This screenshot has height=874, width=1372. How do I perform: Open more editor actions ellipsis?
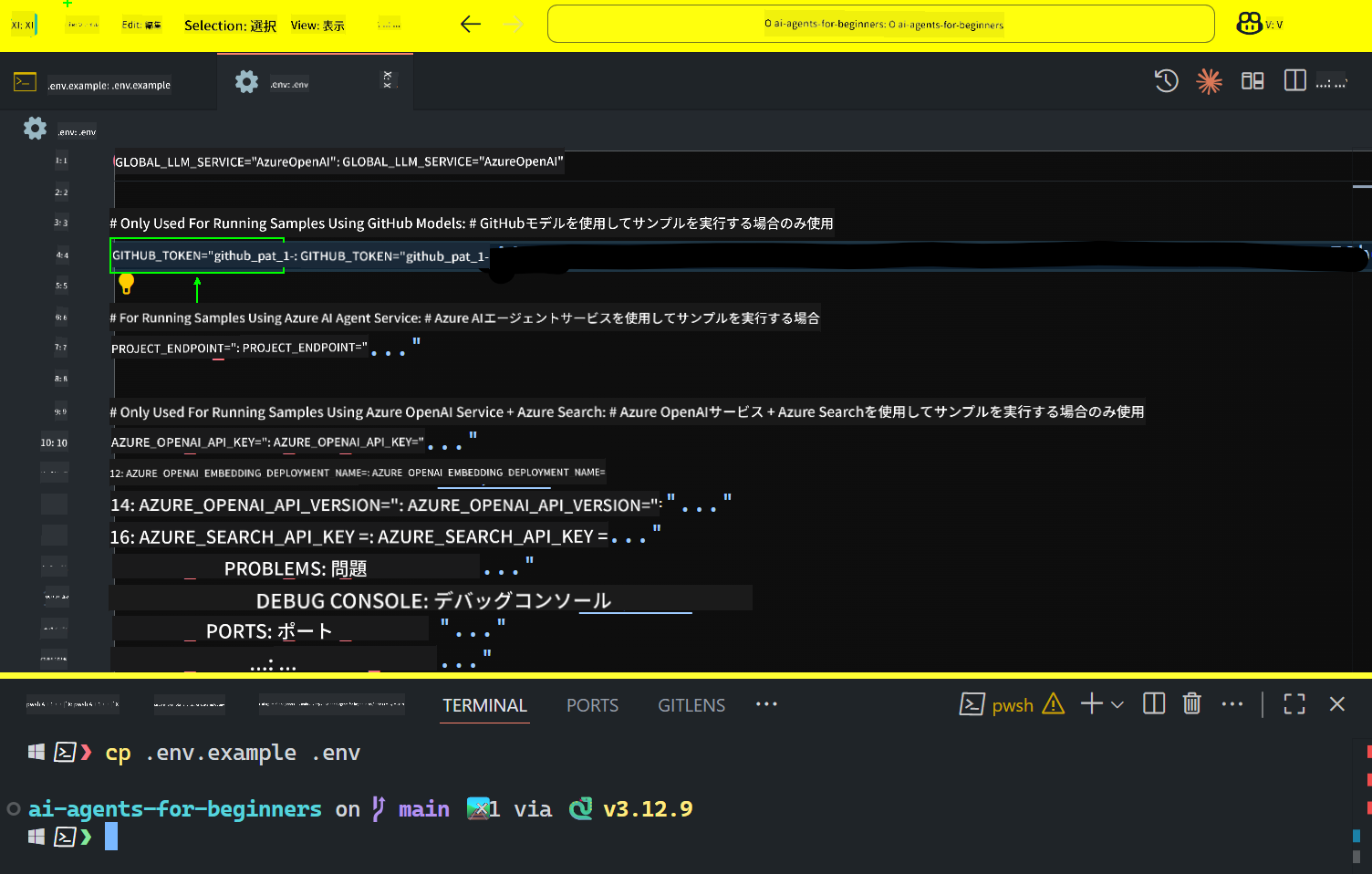coord(1331,83)
